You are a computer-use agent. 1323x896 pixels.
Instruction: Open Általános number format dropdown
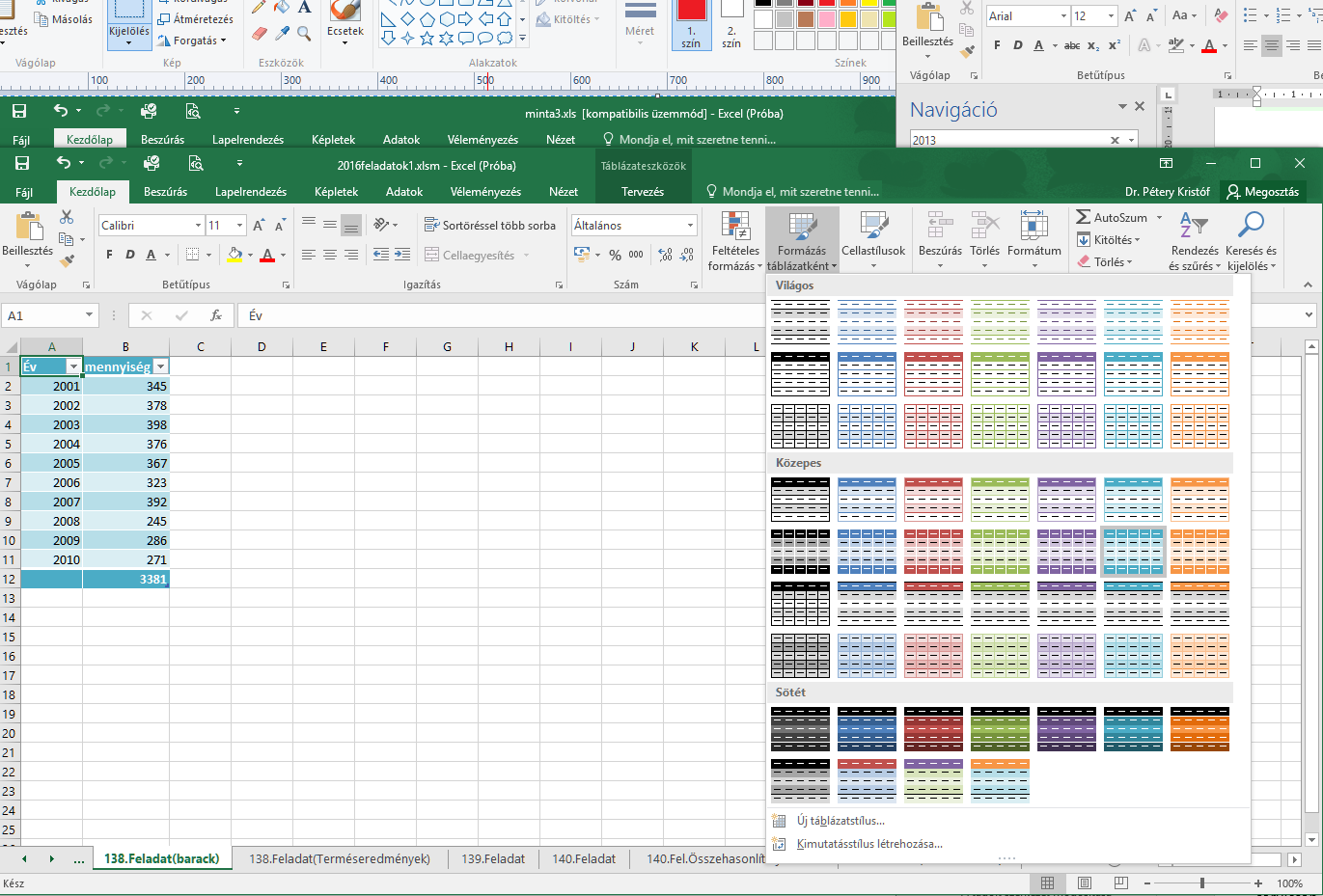(690, 225)
